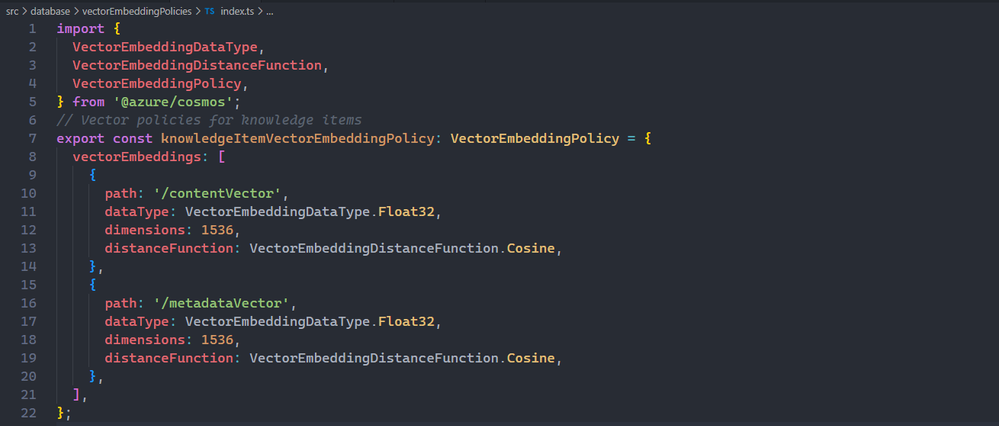Click the chevron after src breadcrumb
Image resolution: width=999 pixels, height=426 pixels.
25,11
